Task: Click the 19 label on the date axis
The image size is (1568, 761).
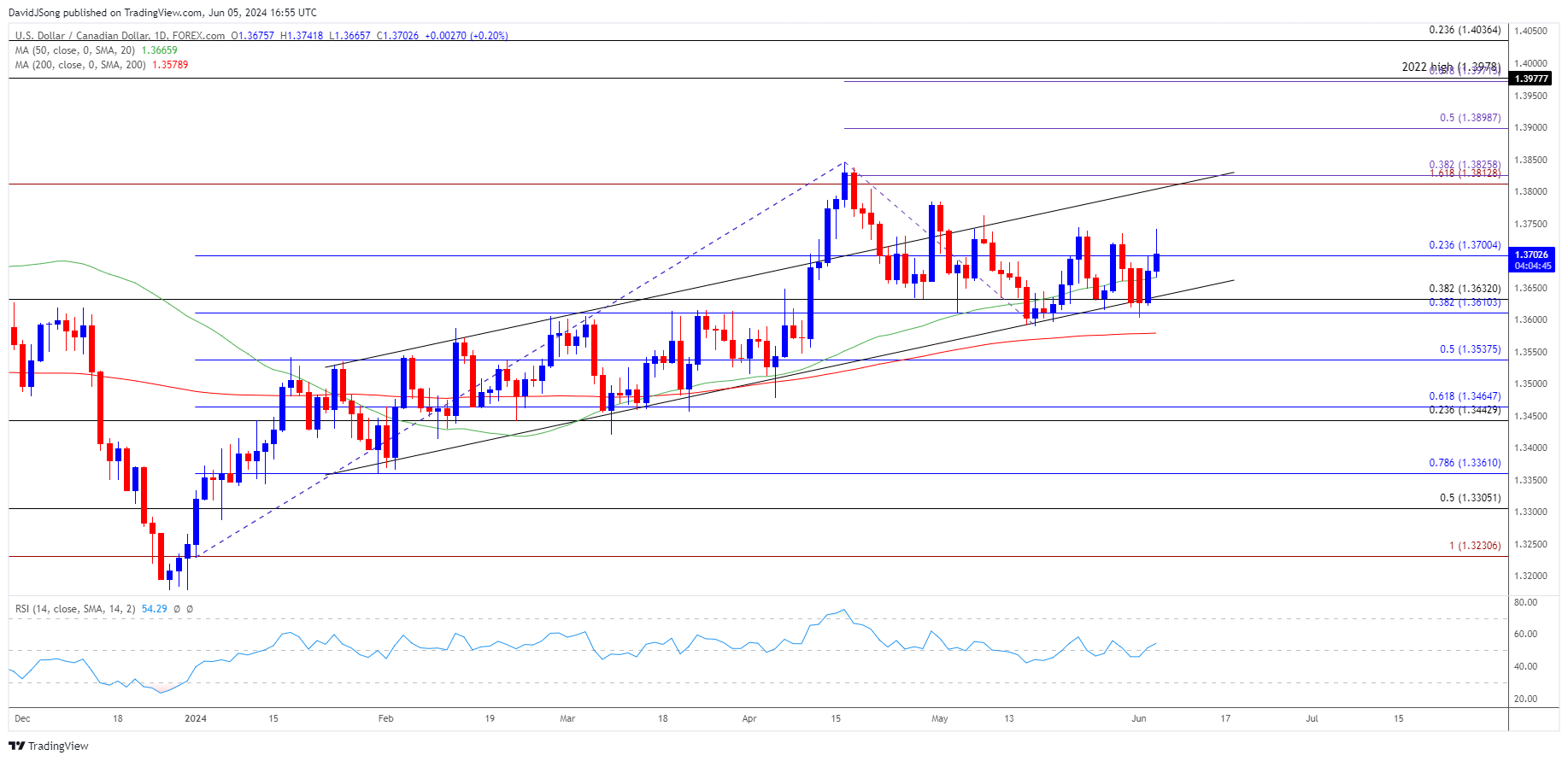Action: [490, 718]
